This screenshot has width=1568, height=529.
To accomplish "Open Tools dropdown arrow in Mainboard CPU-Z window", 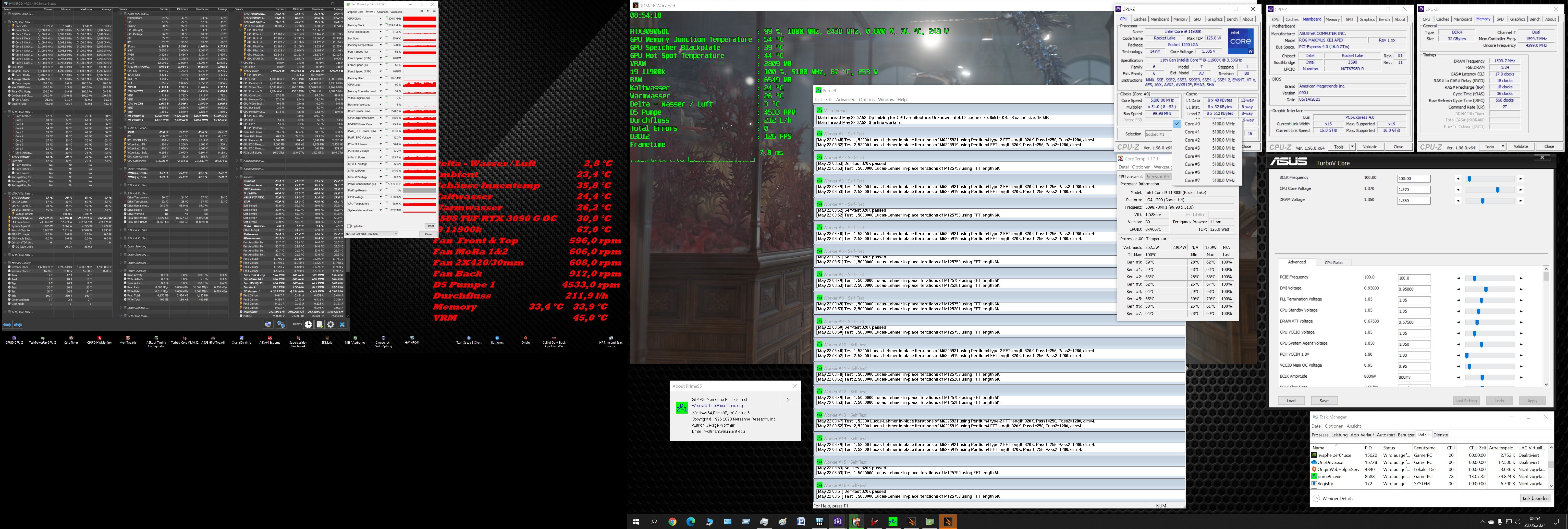I will [x=1352, y=147].
